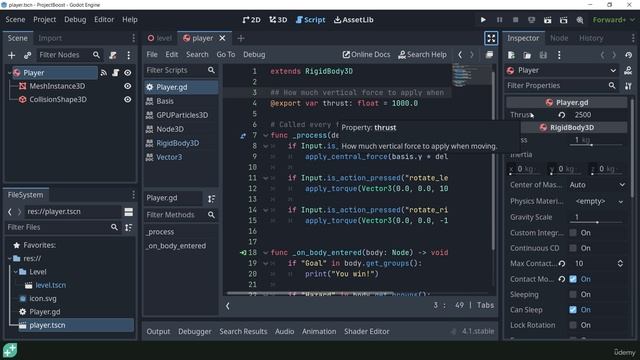Screen dimensions: 640x360
Task: Add a new node with plus icon
Action: click(x=11, y=55)
